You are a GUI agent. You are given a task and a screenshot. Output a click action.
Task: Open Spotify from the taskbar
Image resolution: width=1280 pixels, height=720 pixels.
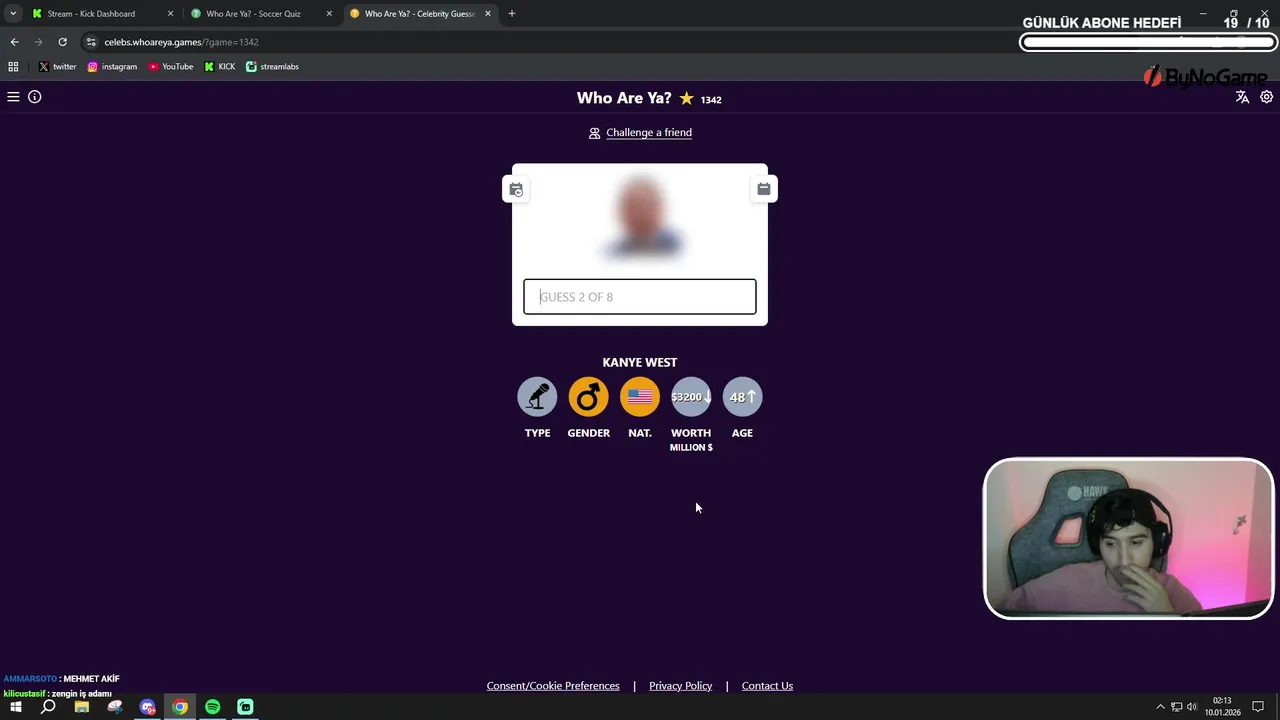pyautogui.click(x=212, y=707)
